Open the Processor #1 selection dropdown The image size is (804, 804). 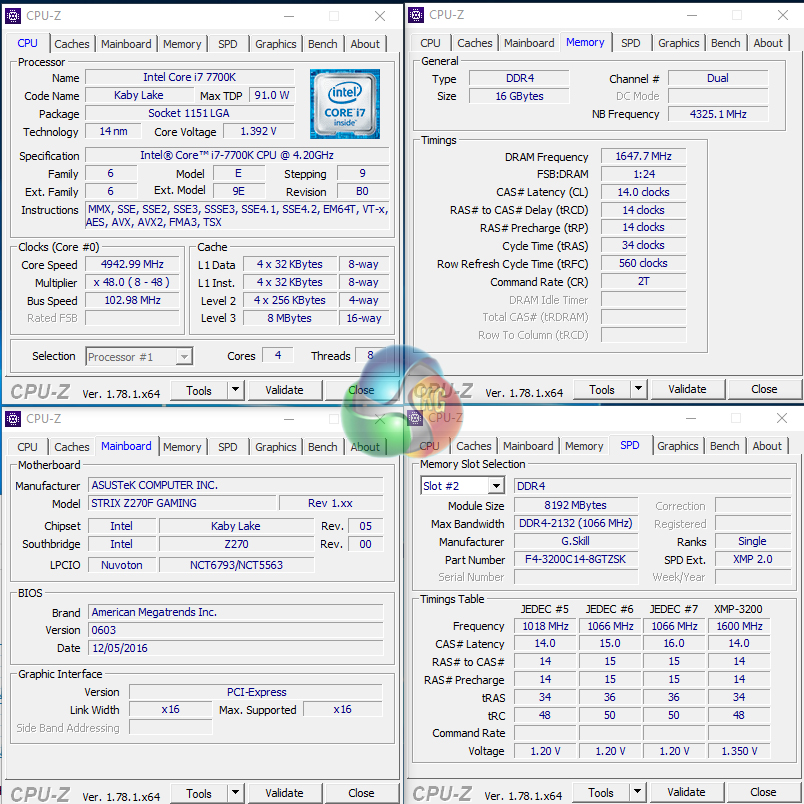pyautogui.click(x=184, y=357)
